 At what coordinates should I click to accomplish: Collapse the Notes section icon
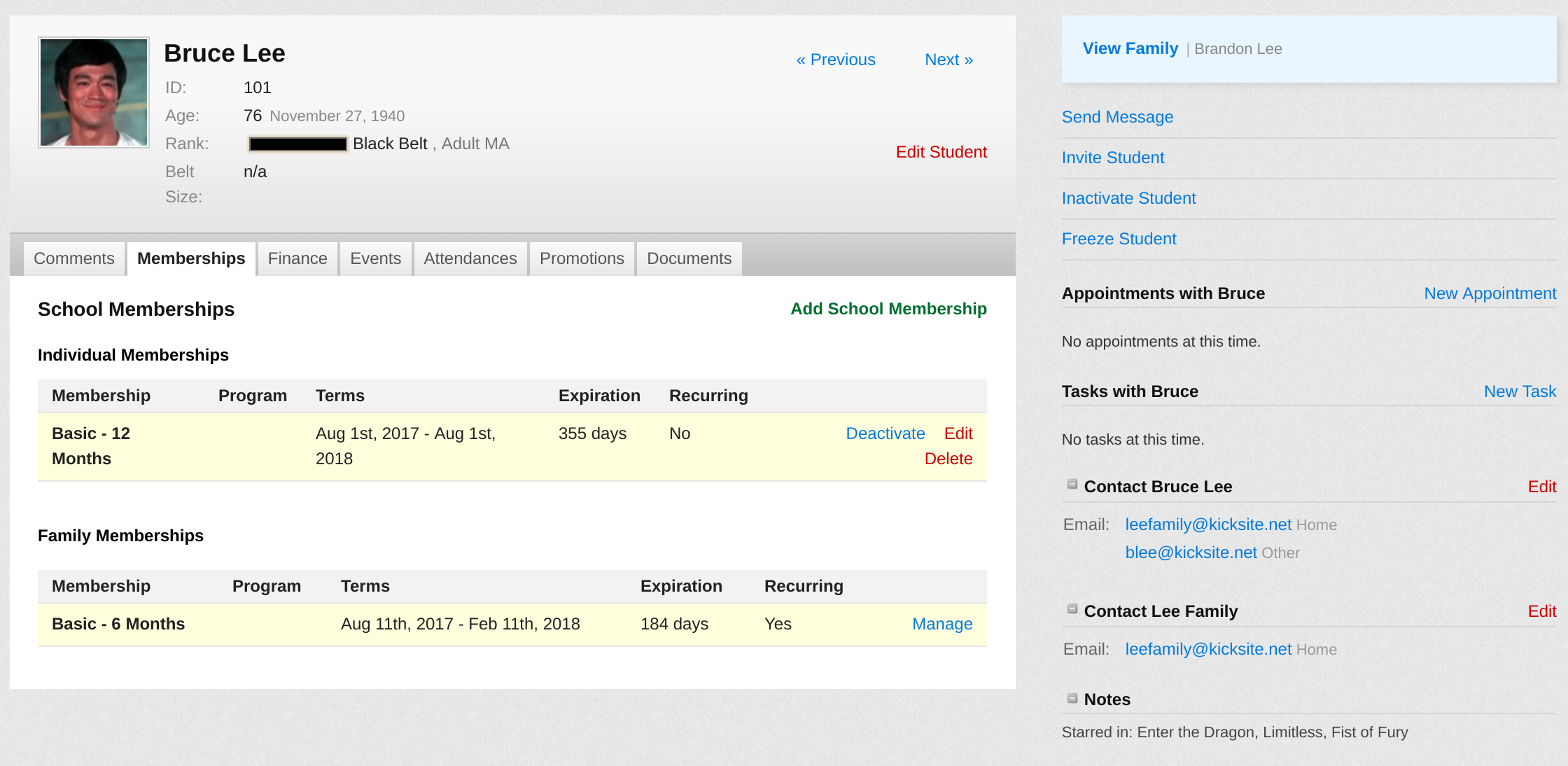tap(1072, 698)
